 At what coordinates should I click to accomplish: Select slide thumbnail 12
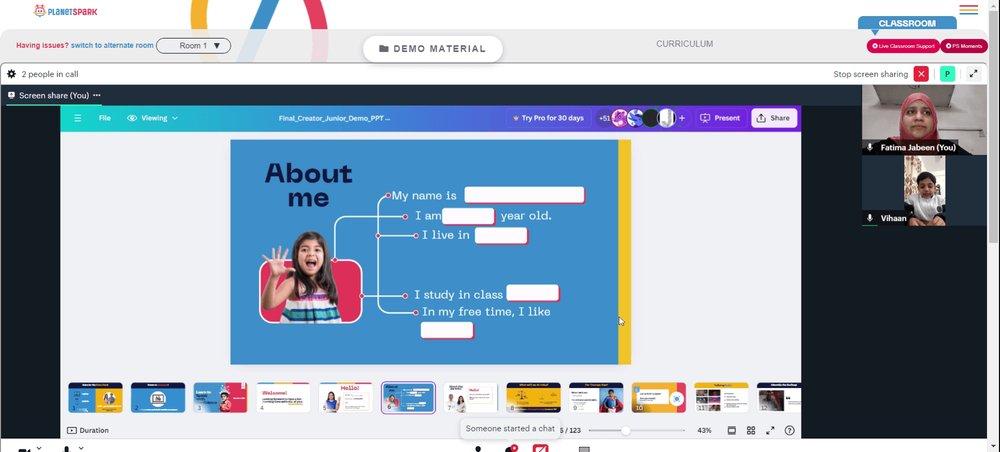[779, 398]
